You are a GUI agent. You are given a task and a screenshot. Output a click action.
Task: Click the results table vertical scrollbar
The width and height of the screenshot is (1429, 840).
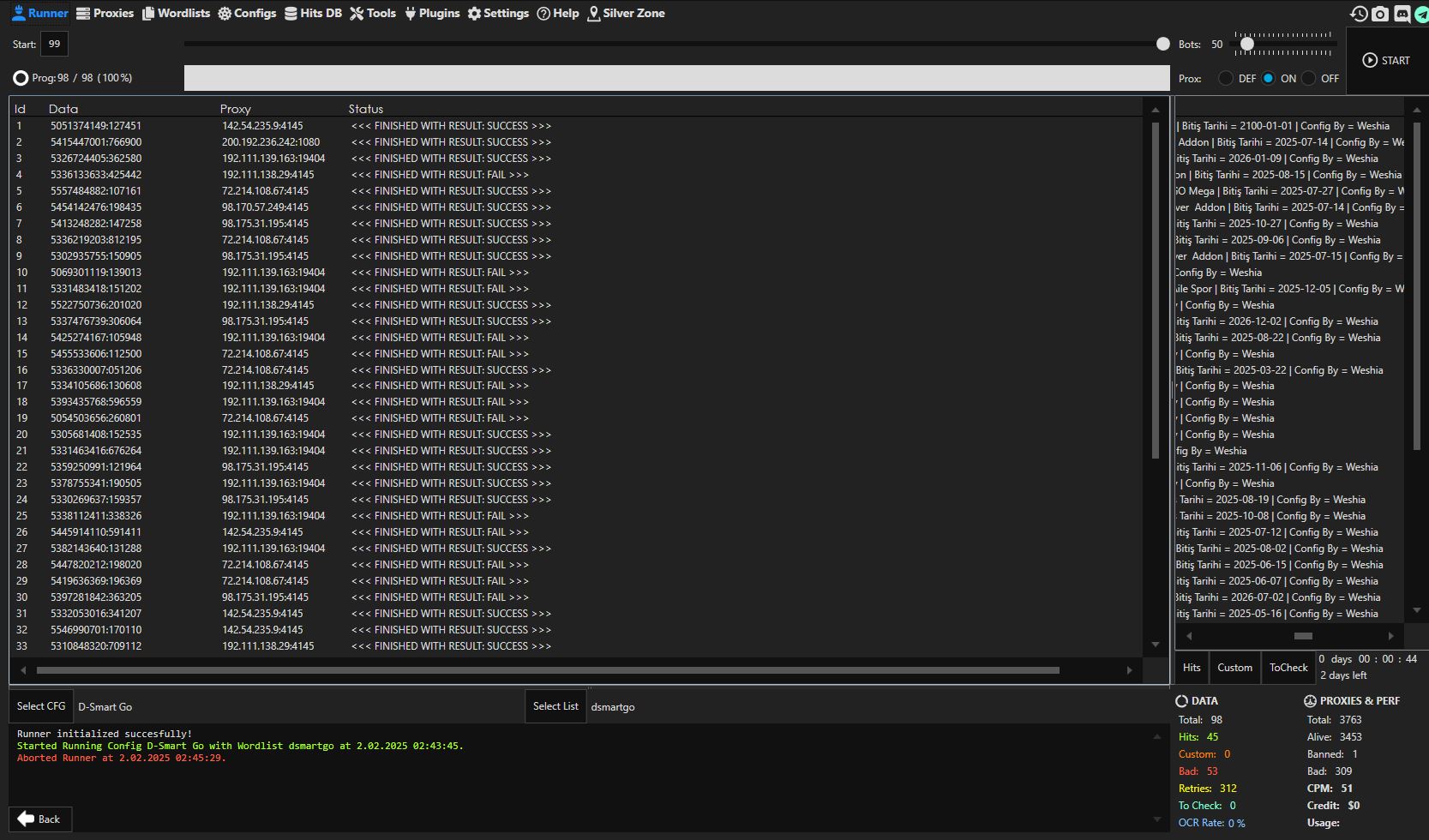coord(1156,291)
